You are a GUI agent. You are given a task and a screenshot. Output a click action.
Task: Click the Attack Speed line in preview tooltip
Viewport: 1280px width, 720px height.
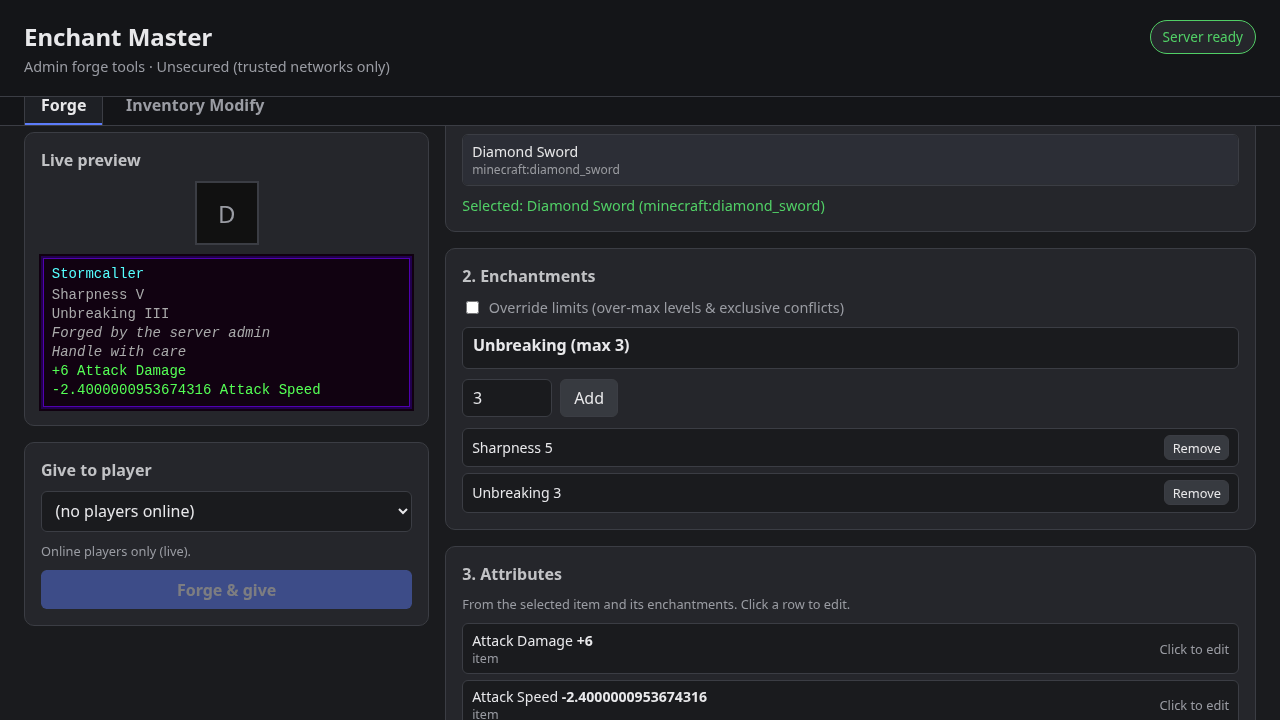186,390
